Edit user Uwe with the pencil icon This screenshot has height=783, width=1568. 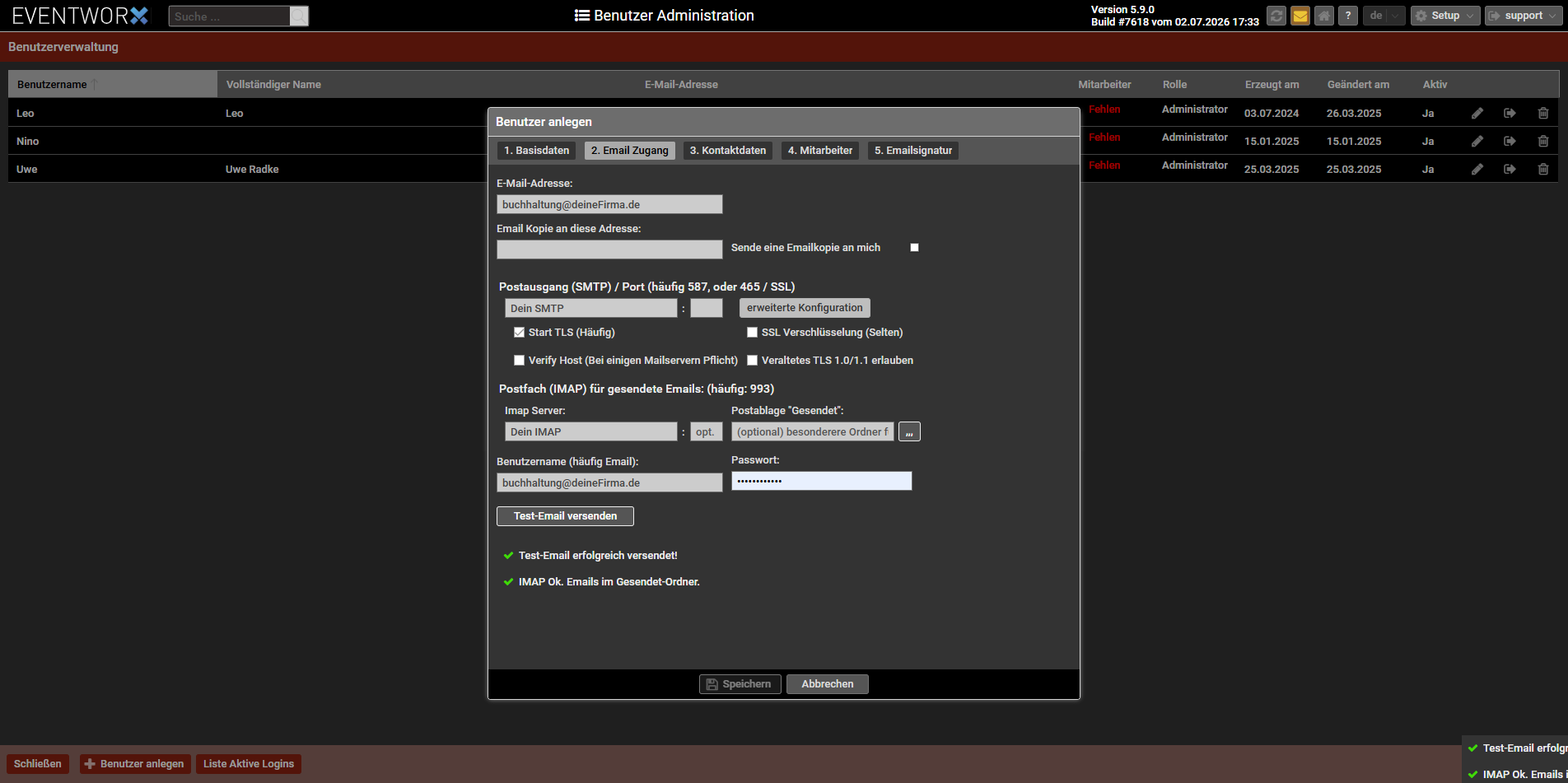[1477, 169]
